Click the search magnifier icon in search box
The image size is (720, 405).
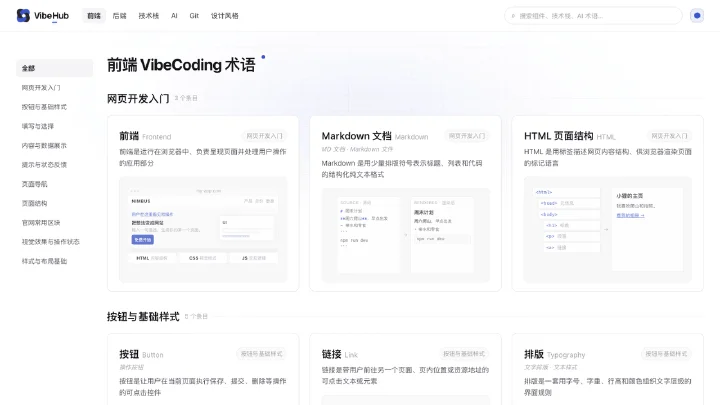(x=513, y=16)
